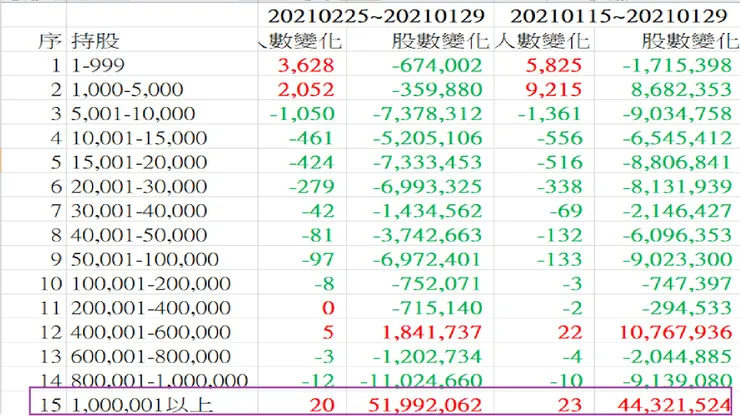Click the value -5,205,106
Image resolution: width=740 pixels, height=416 pixels.
(x=428, y=138)
